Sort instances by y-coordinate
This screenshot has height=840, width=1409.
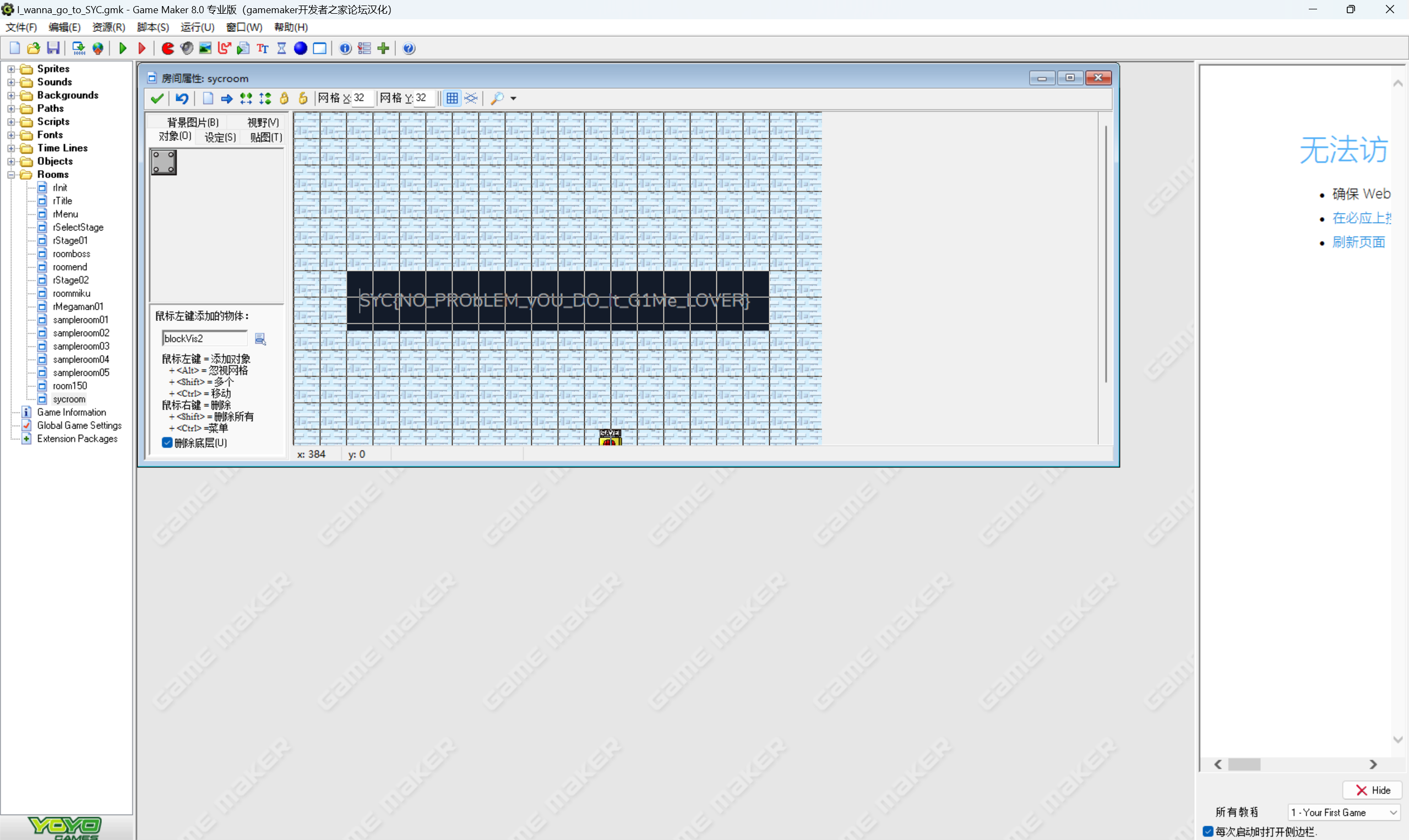coord(265,99)
